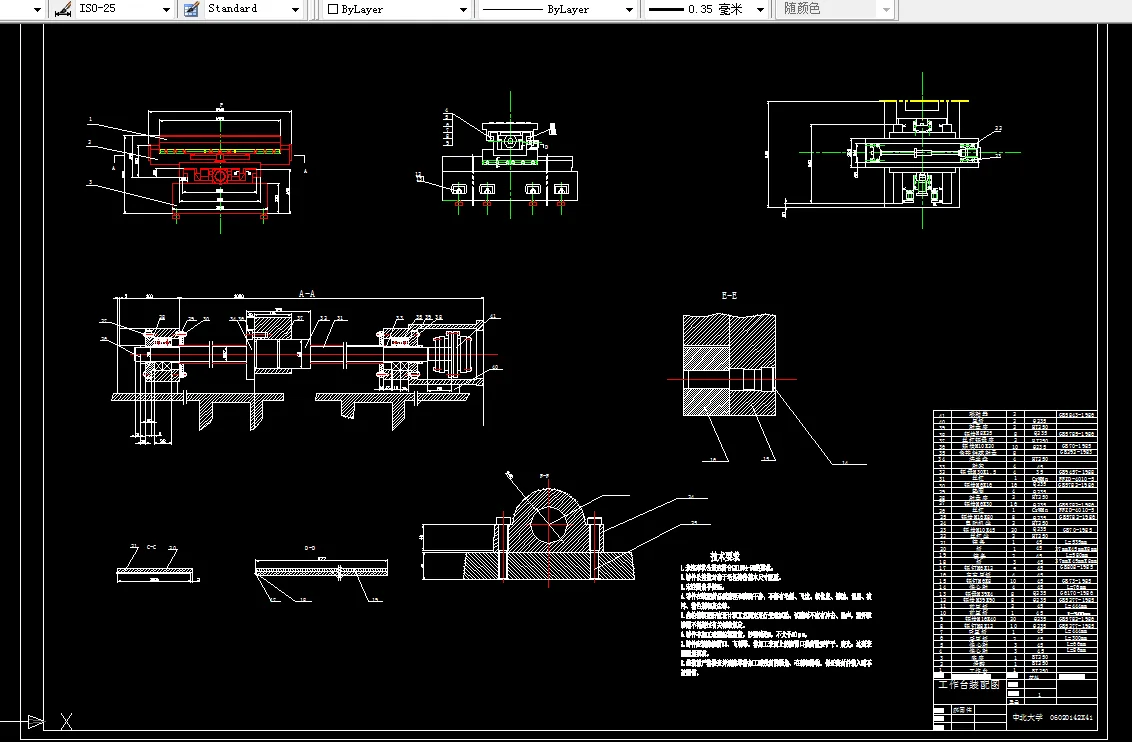Click the 06020142X41 drawing number text
The width and height of the screenshot is (1132, 742).
(1071, 717)
